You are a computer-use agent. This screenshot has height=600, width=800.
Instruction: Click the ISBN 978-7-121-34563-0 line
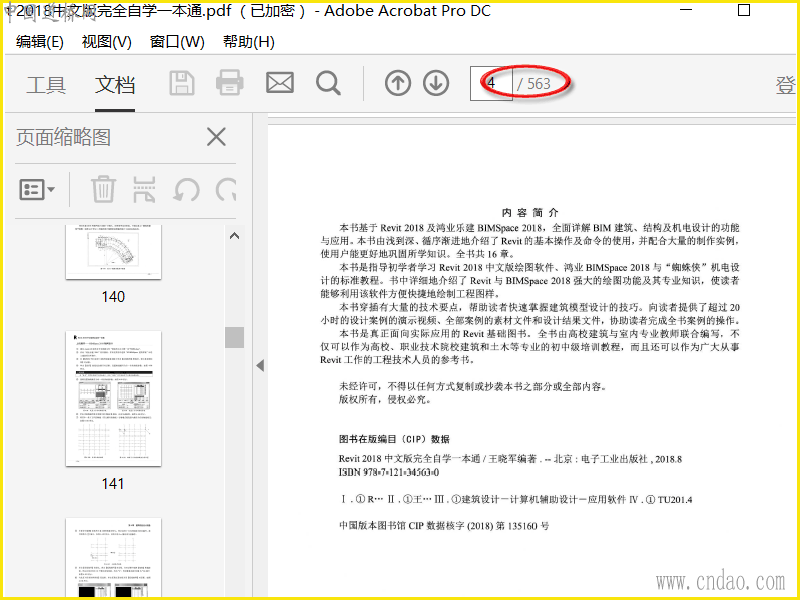tap(389, 472)
